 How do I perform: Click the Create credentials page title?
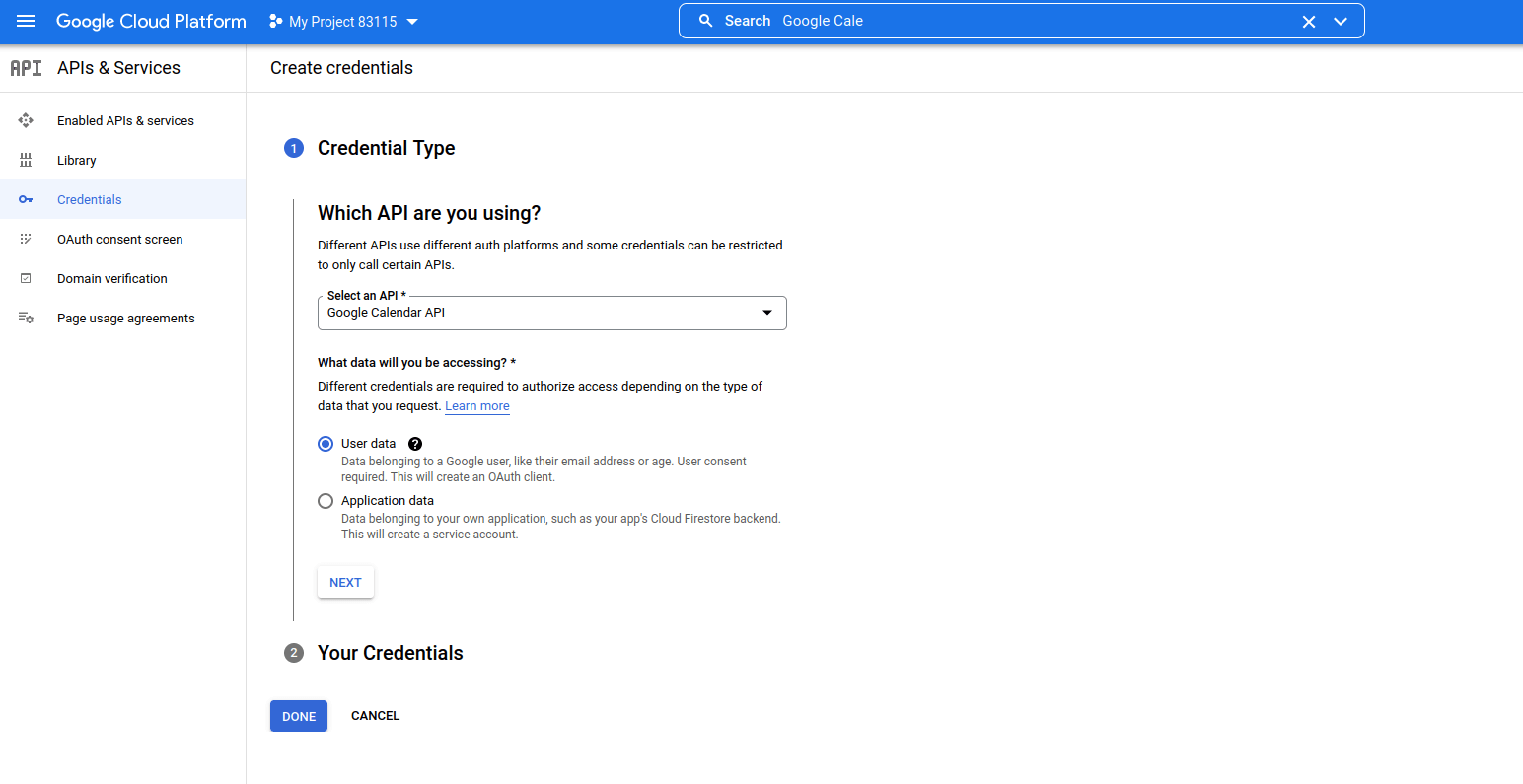tap(341, 68)
